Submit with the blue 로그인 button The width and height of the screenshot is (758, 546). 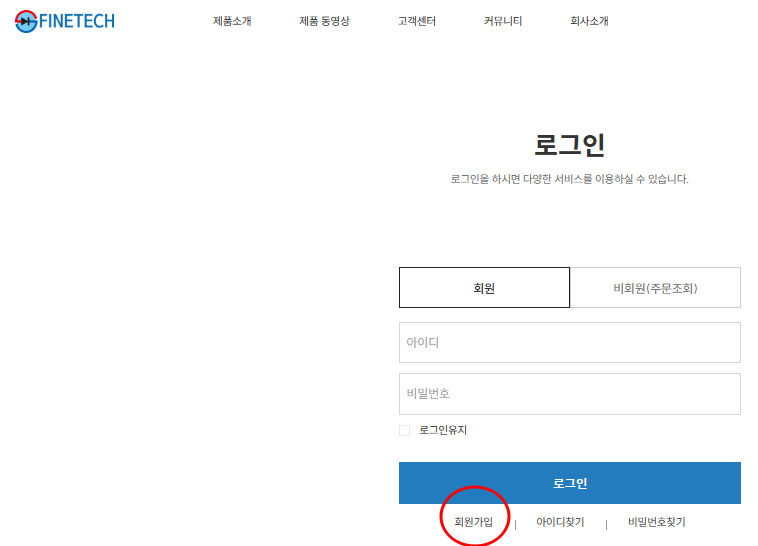tap(570, 483)
